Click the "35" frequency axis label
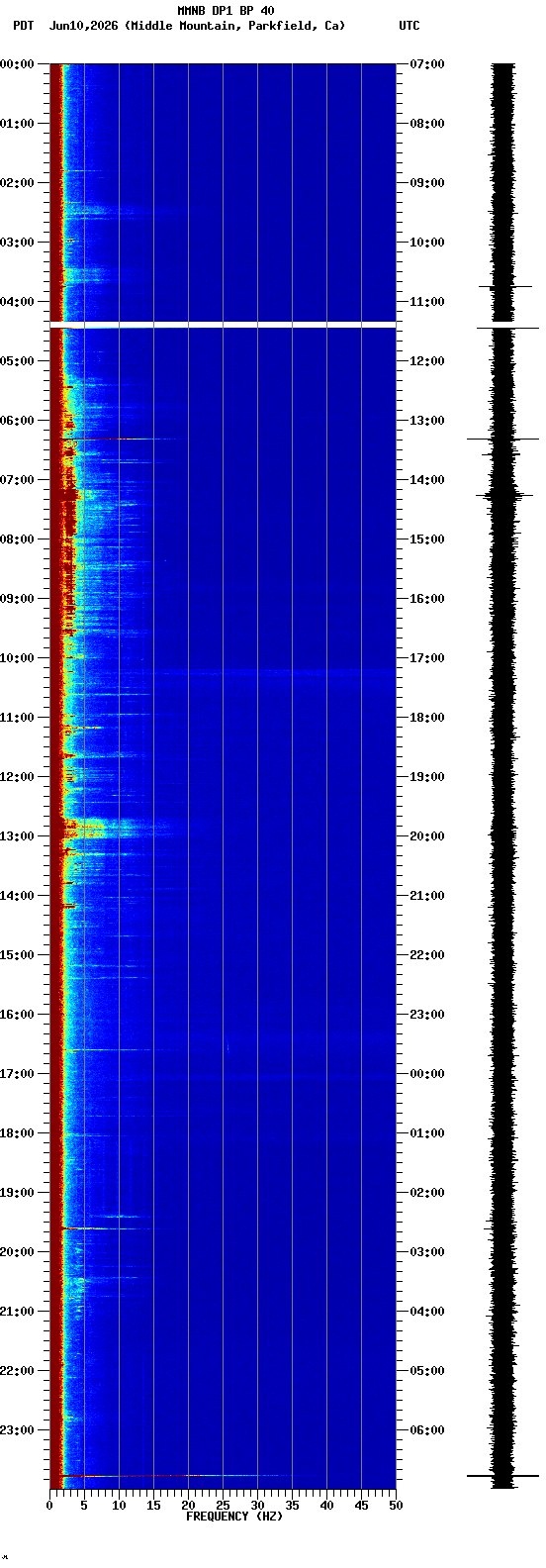 coord(292,1506)
